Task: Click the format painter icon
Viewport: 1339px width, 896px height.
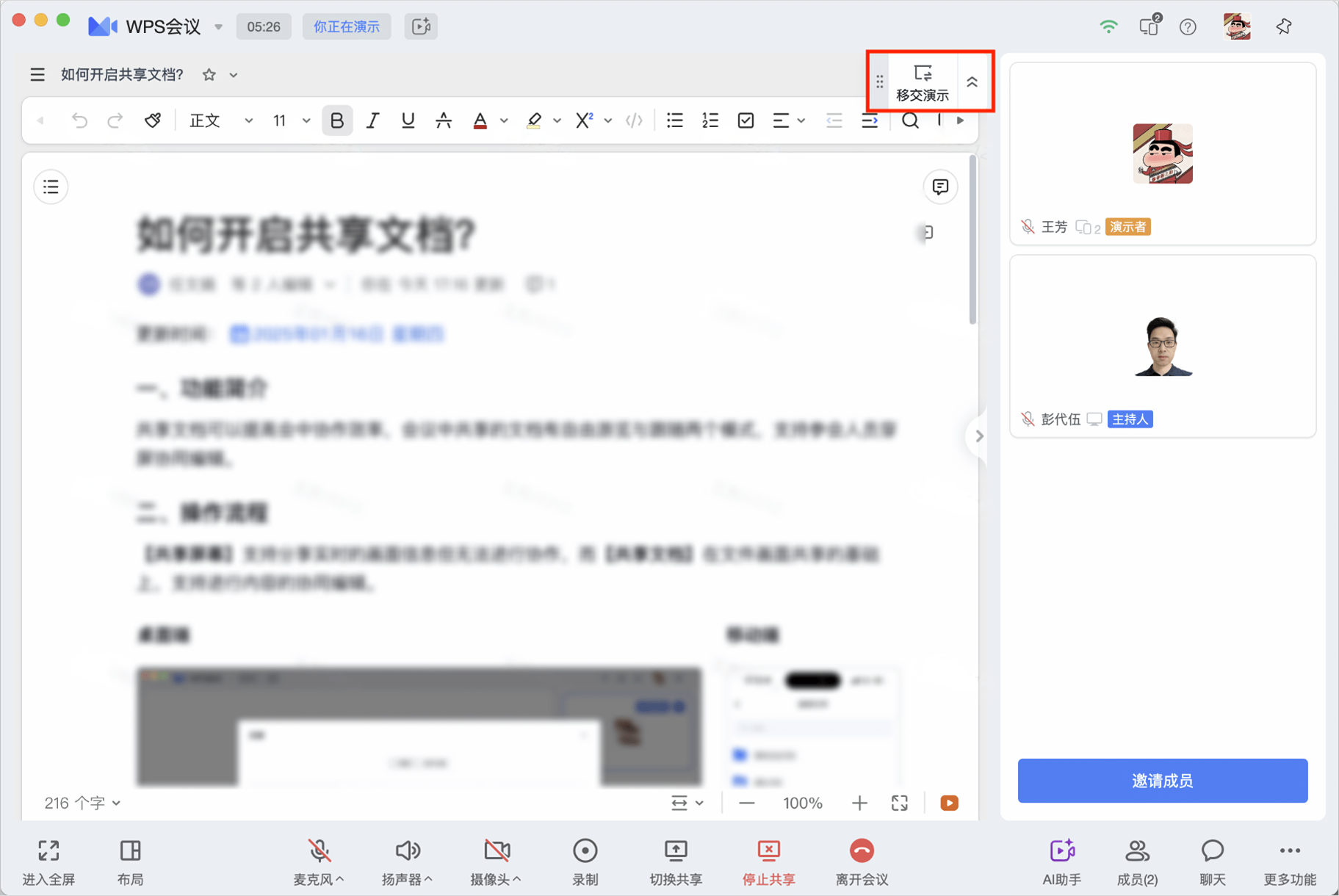Action: tap(153, 120)
